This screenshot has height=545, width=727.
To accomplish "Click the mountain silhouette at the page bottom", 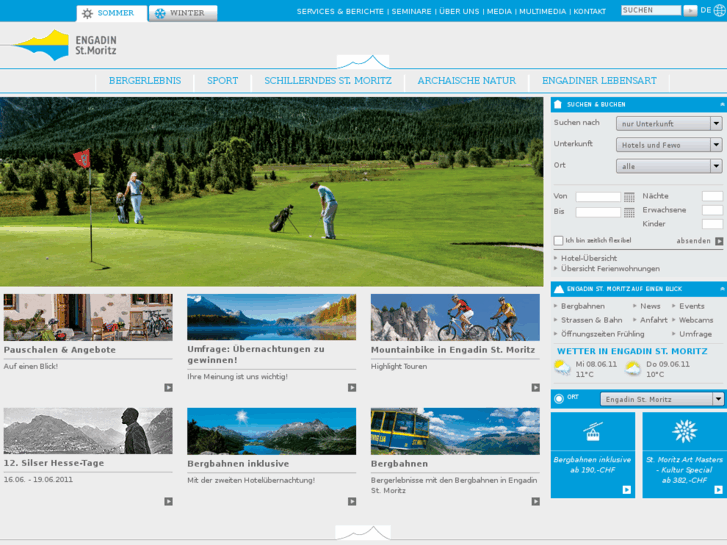I will point(363,532).
